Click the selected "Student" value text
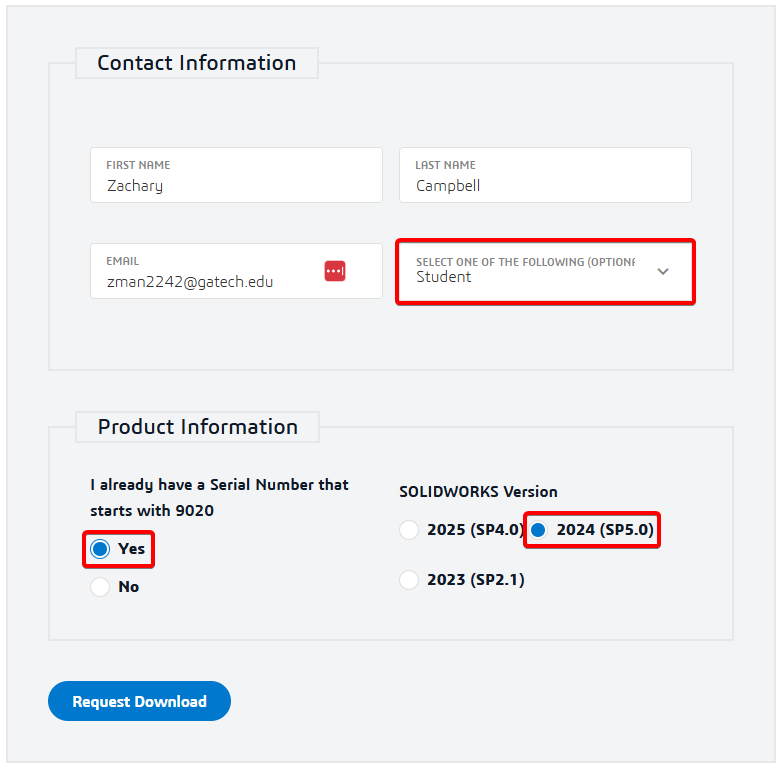 (x=444, y=277)
